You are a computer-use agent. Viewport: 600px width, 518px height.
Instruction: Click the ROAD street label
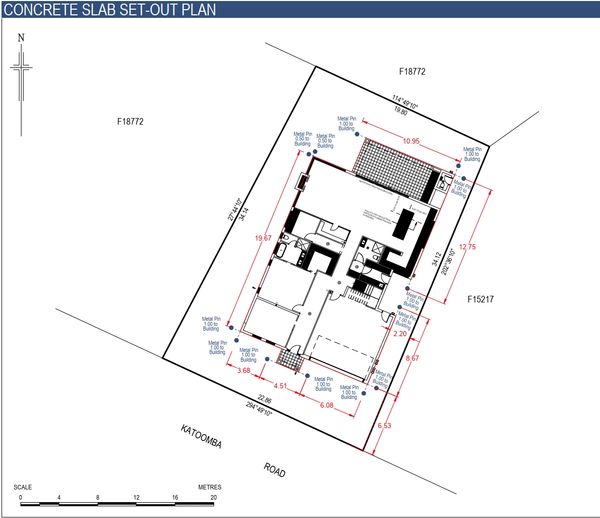275,470
